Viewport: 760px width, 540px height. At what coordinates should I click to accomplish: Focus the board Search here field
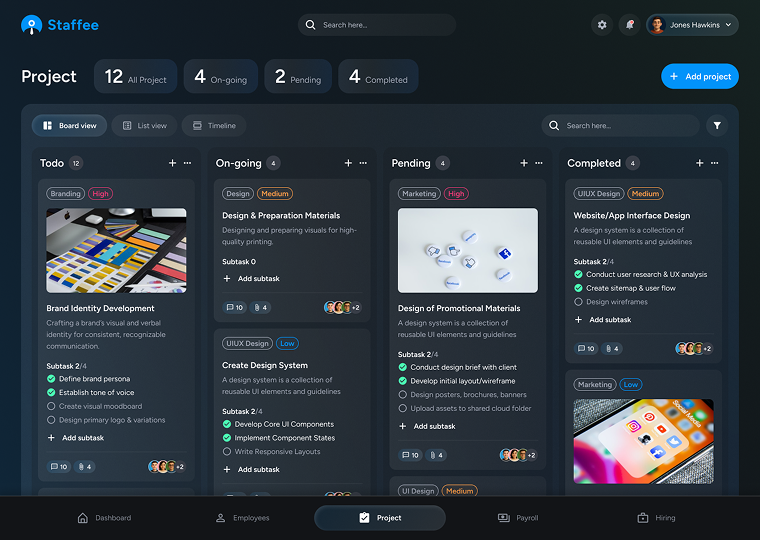pos(620,126)
